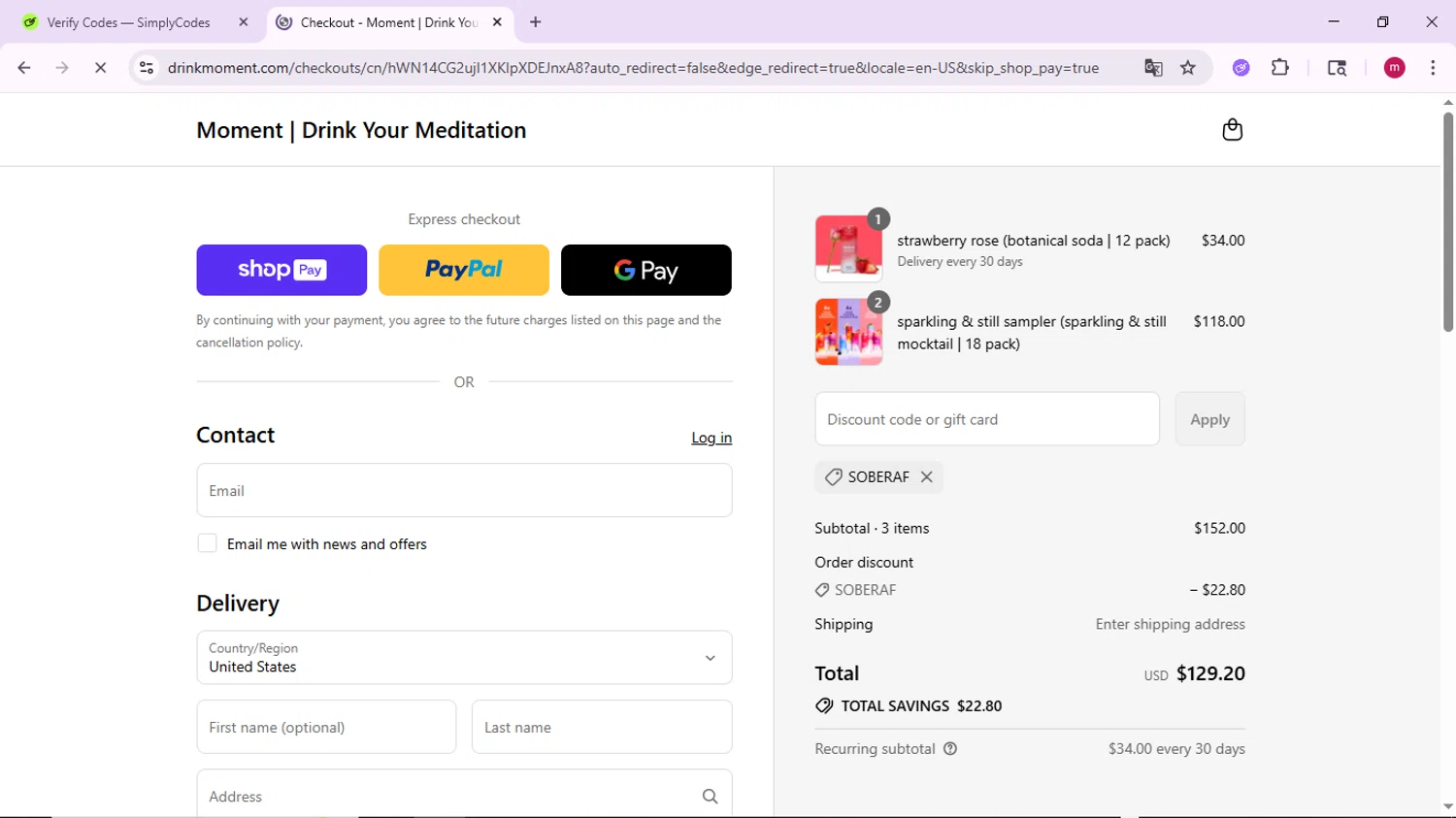The width and height of the screenshot is (1456, 818).
Task: Click the Moment store title
Action: [361, 130]
